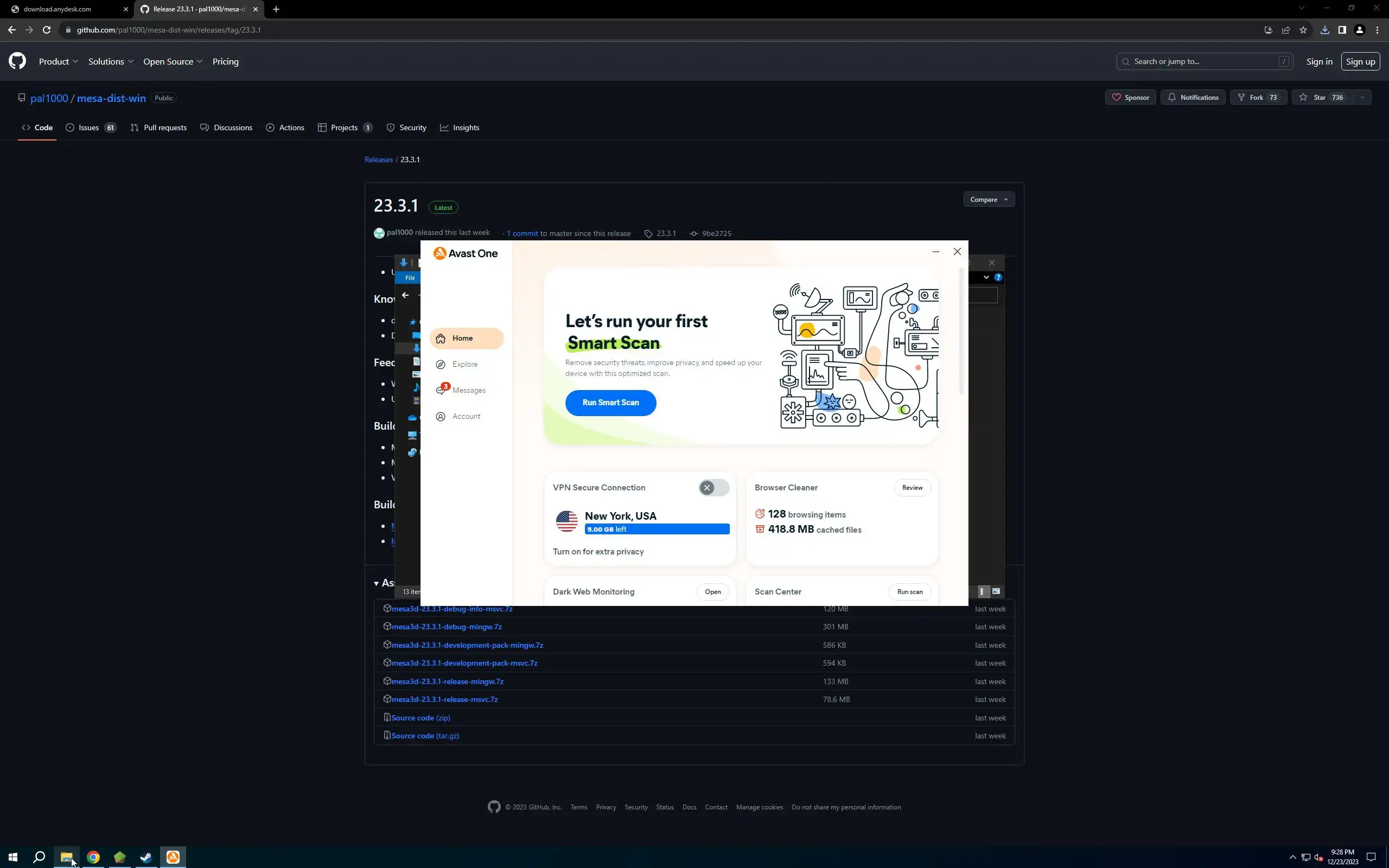Open the Account page in Avast
Viewport: 1389px width, 868px height.
[x=466, y=416]
